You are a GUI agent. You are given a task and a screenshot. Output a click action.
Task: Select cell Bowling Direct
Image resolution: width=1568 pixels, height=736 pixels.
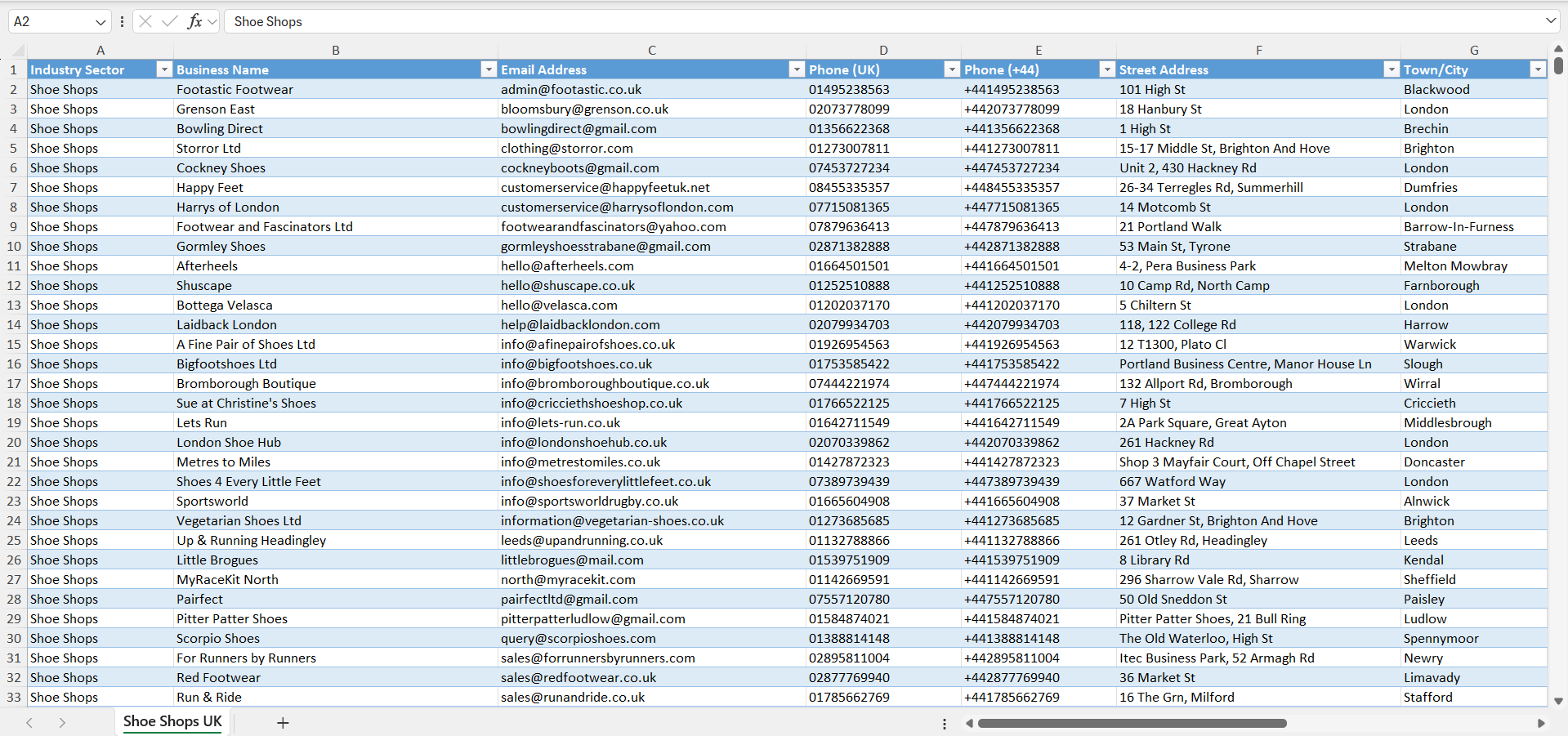pos(336,129)
